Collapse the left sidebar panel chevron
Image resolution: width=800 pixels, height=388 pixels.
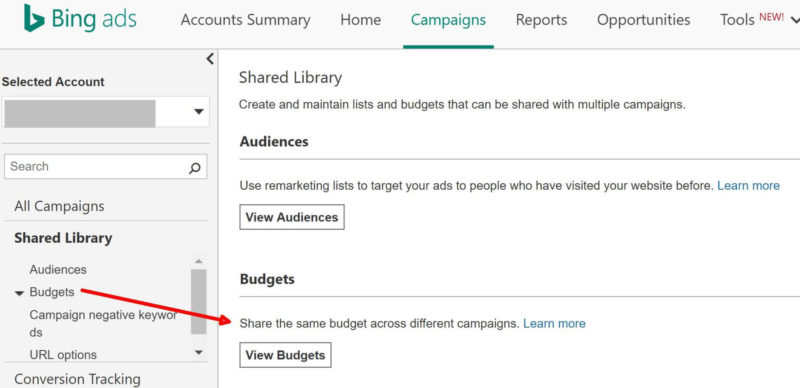210,59
